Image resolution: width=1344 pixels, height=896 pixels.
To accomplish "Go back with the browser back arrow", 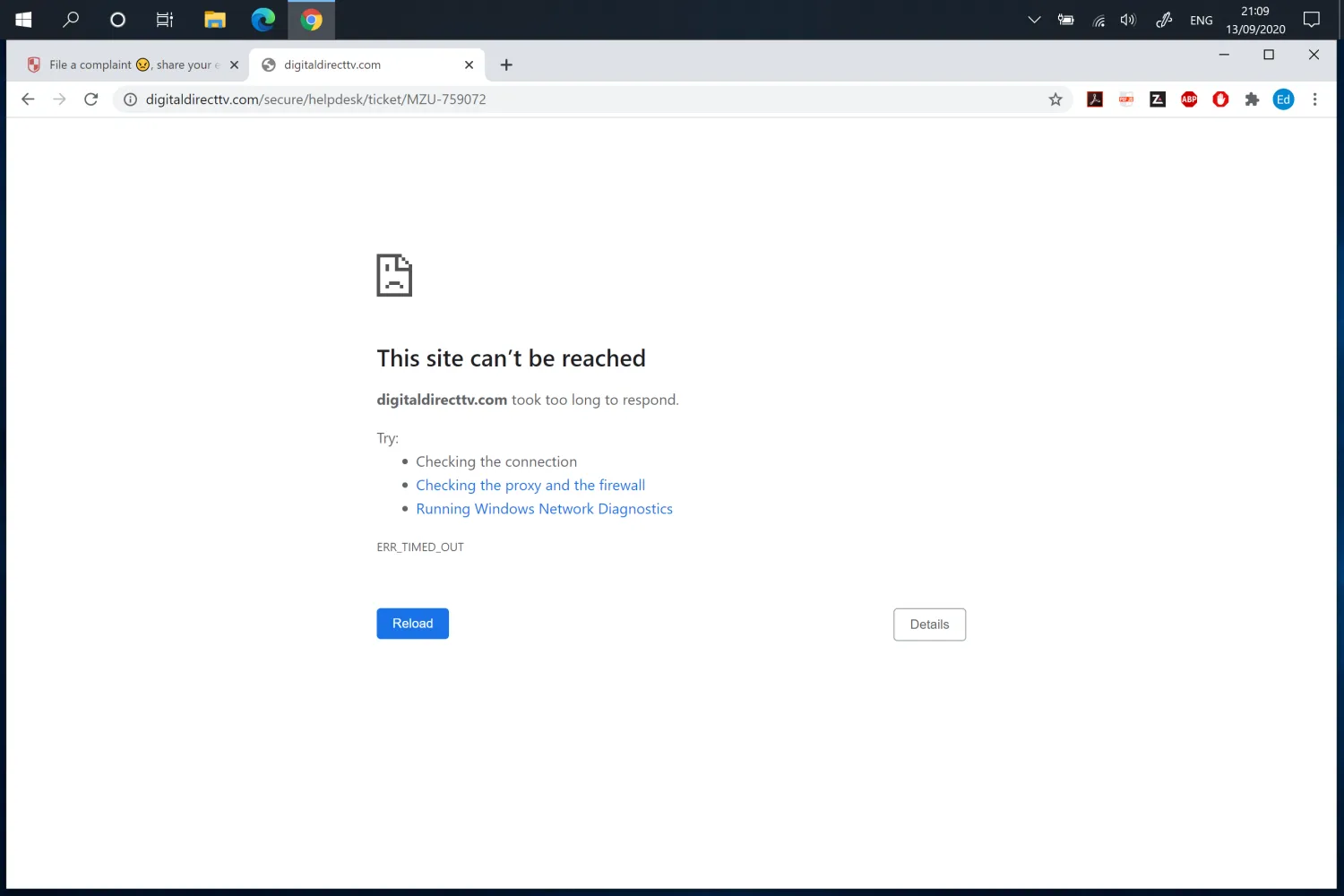I will click(28, 99).
